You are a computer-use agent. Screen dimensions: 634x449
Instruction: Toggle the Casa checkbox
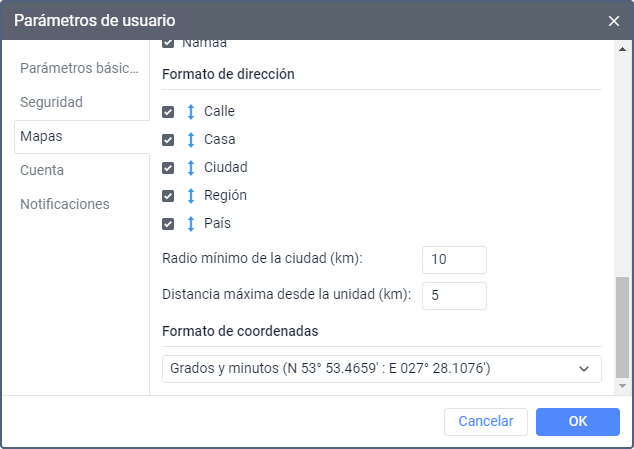[168, 140]
